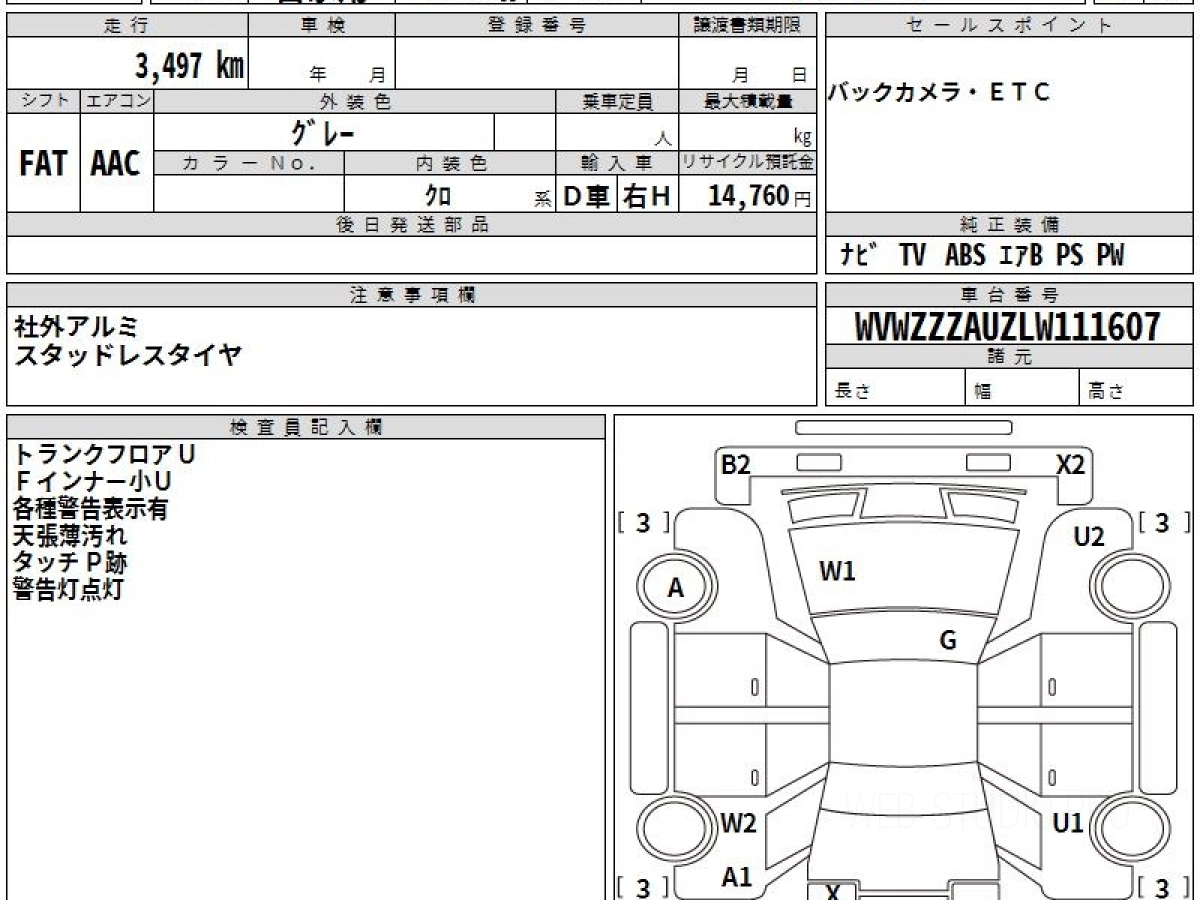Select the 後日発送部品 header

(412, 225)
